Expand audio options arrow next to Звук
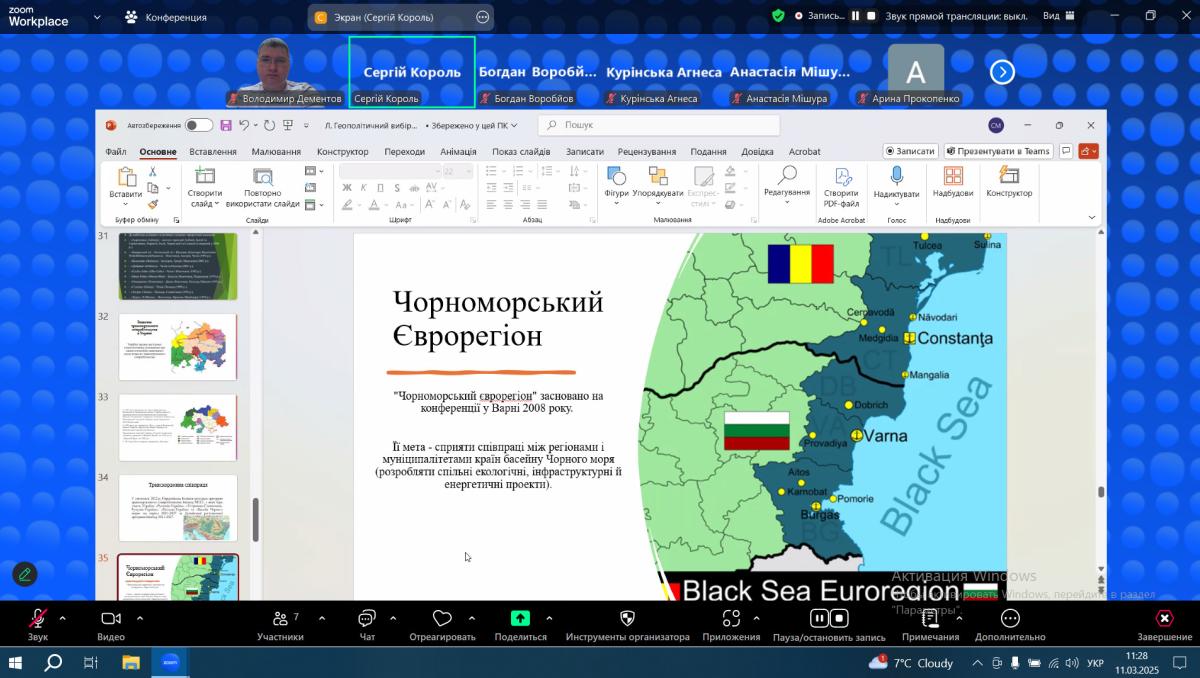1200x678 pixels. [62, 618]
